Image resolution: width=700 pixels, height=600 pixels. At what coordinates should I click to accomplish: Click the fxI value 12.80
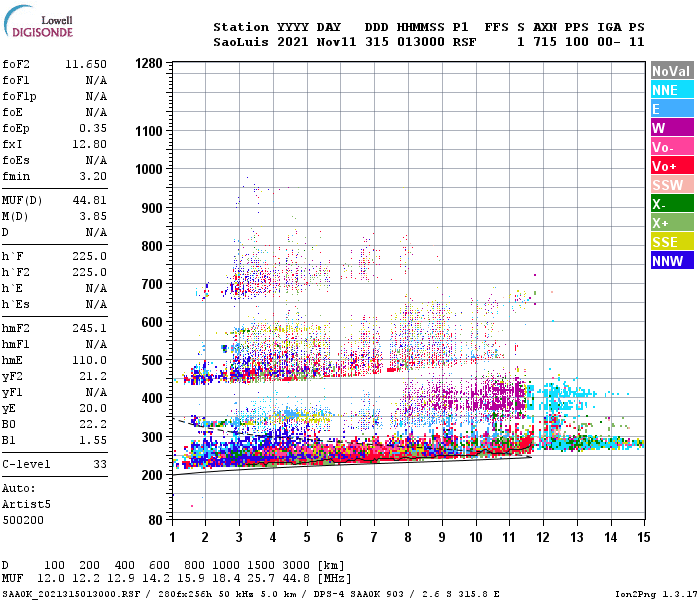pyautogui.click(x=90, y=144)
